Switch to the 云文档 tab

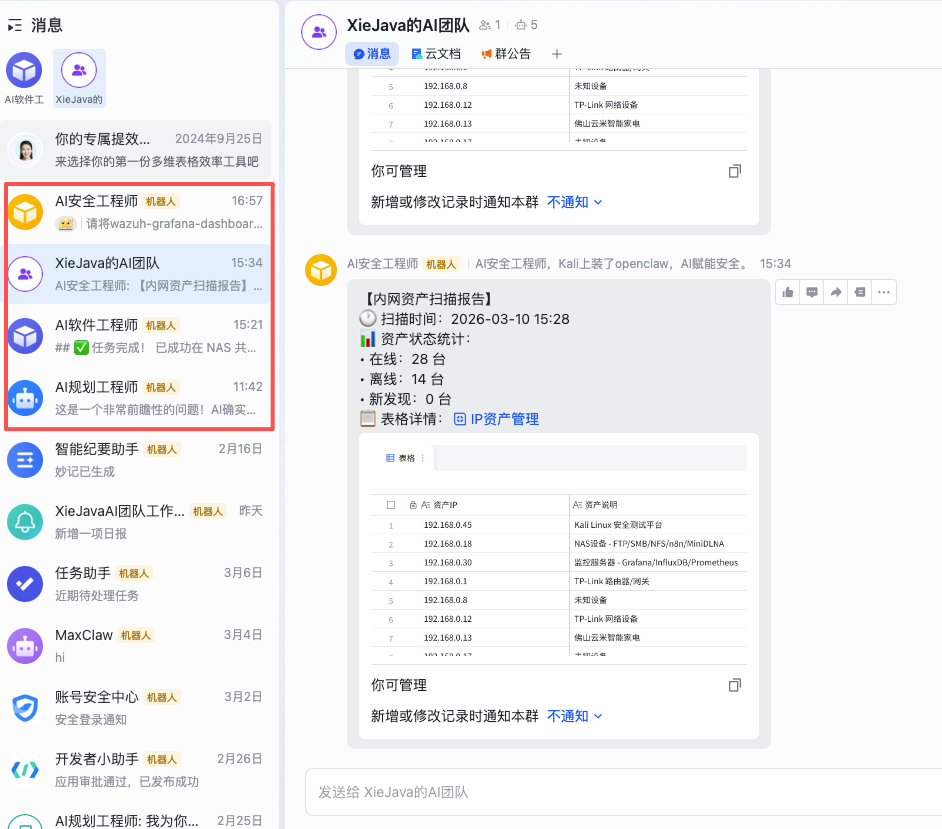pyautogui.click(x=436, y=54)
